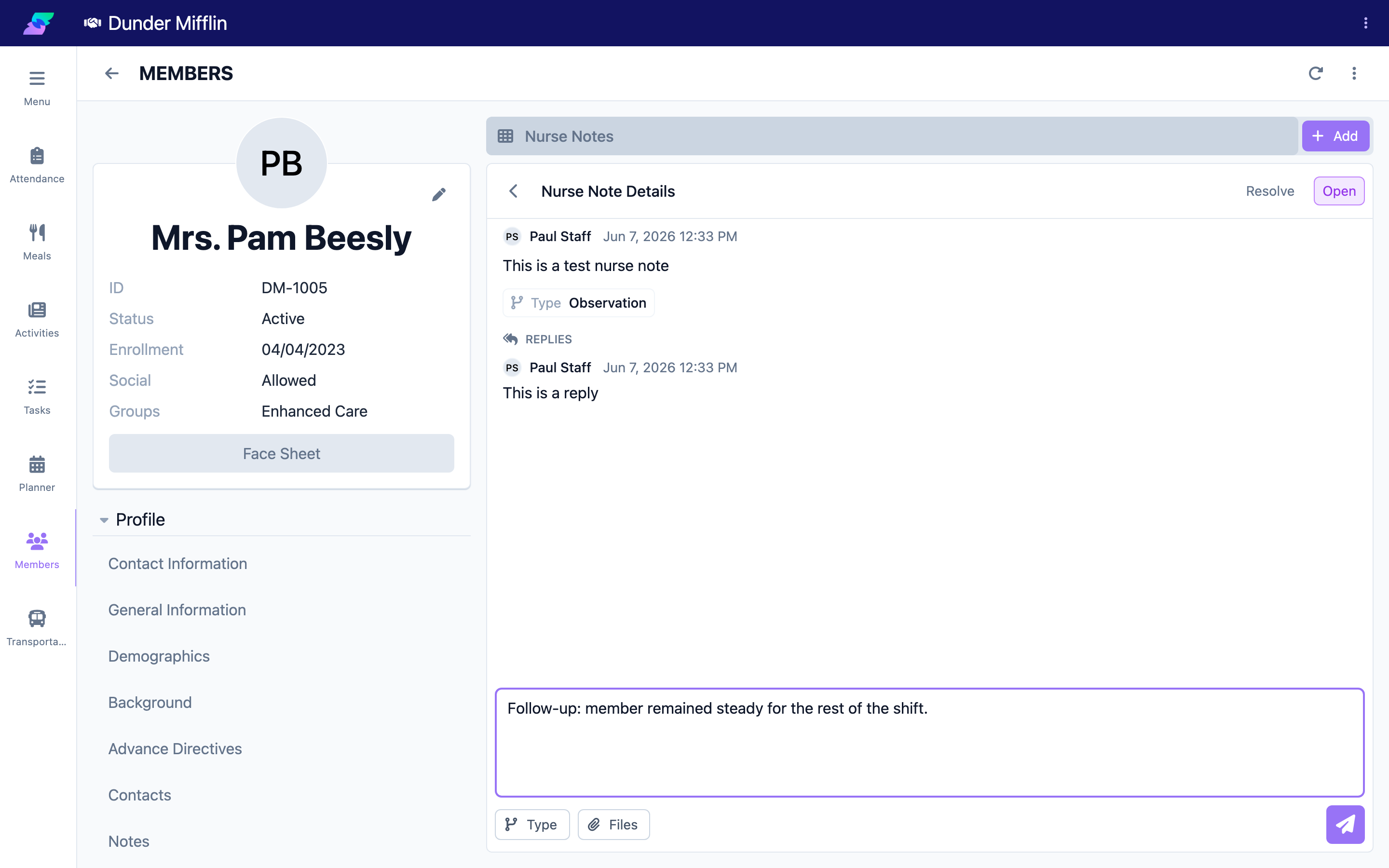Click the text 'This is a test nurse note'
1389x868 pixels.
[x=586, y=266]
